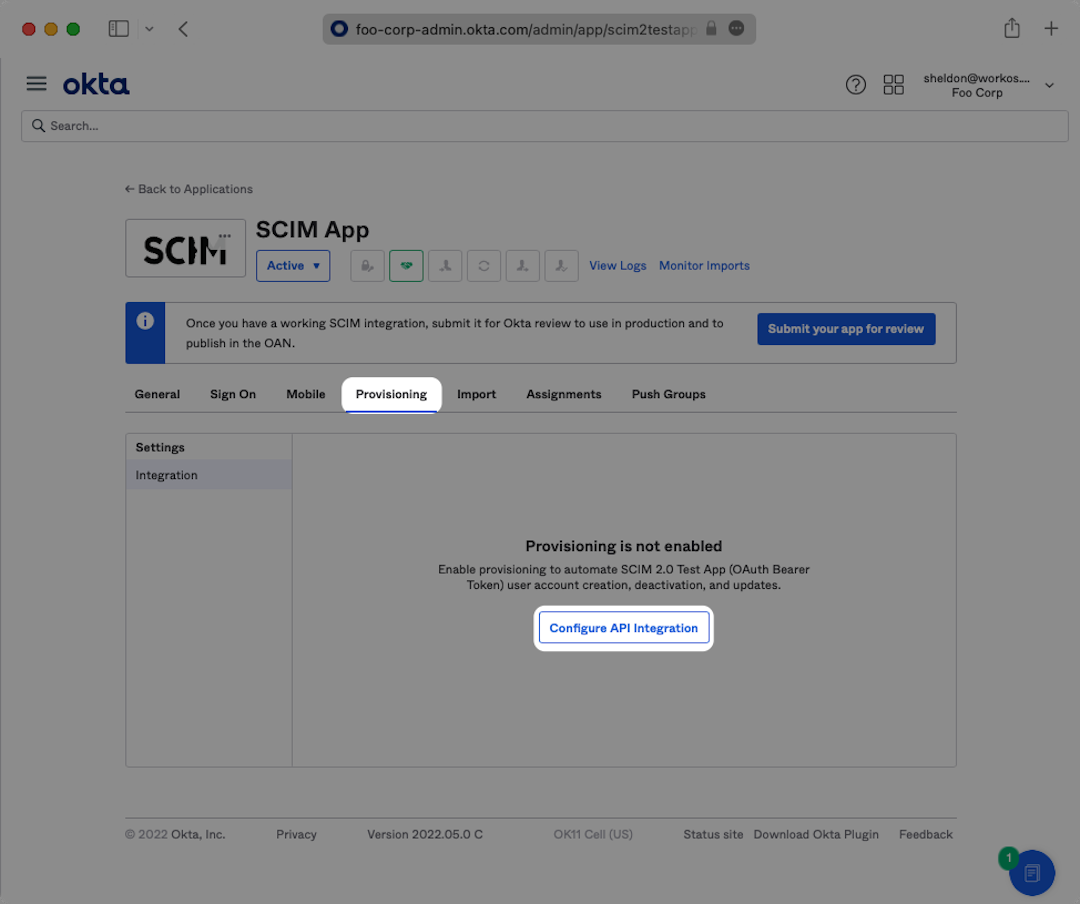Click the help question mark icon
The image size is (1080, 904).
[855, 85]
